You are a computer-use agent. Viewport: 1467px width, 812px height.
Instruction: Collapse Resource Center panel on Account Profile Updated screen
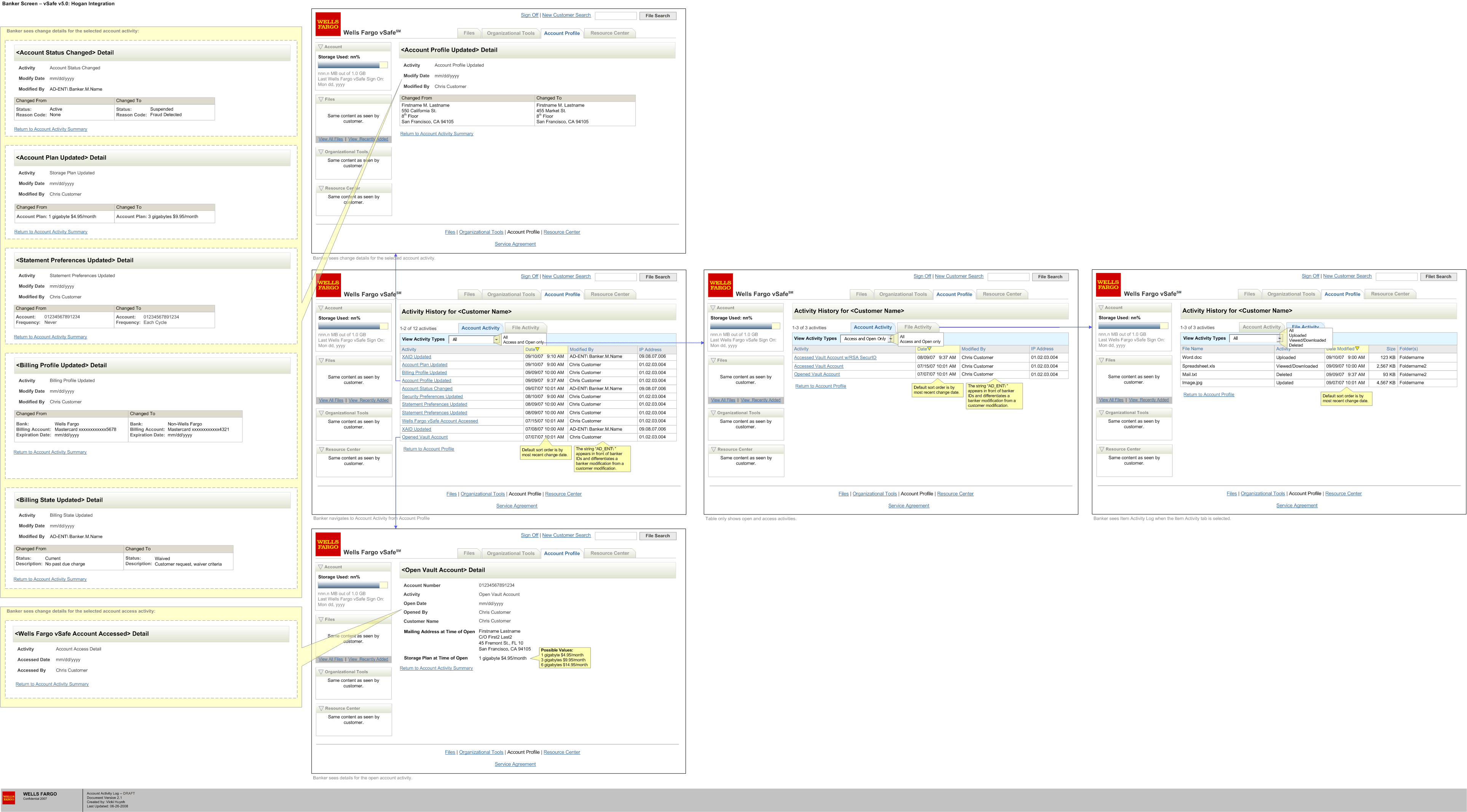pos(321,188)
